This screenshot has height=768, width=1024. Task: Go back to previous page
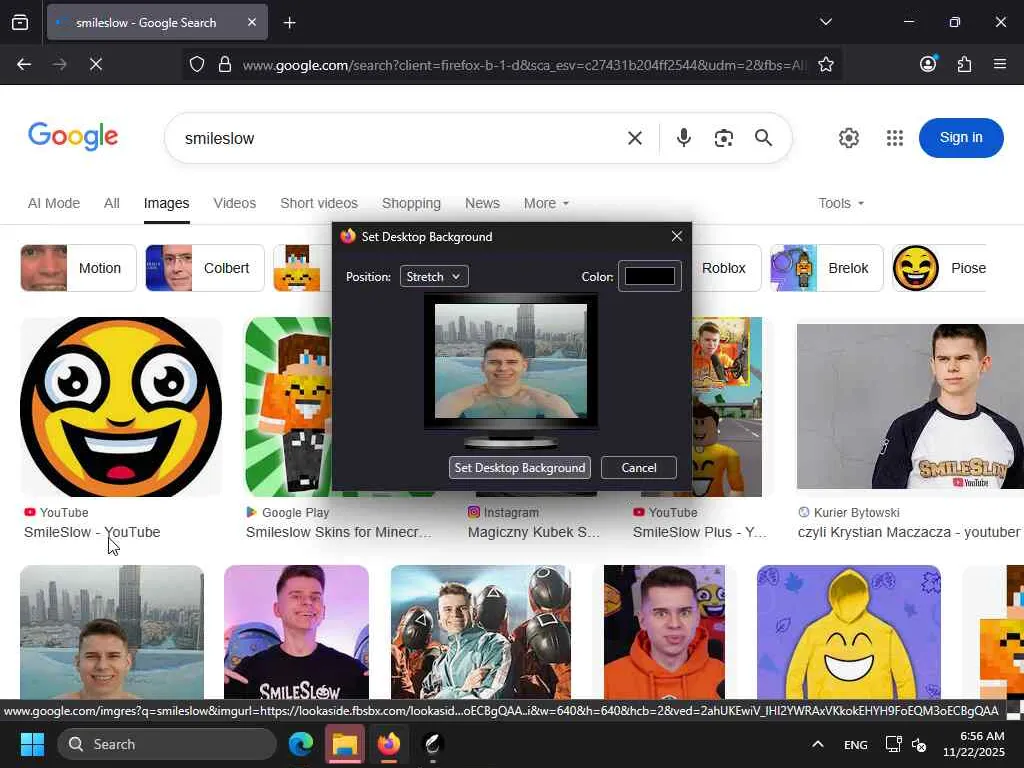tap(24, 64)
